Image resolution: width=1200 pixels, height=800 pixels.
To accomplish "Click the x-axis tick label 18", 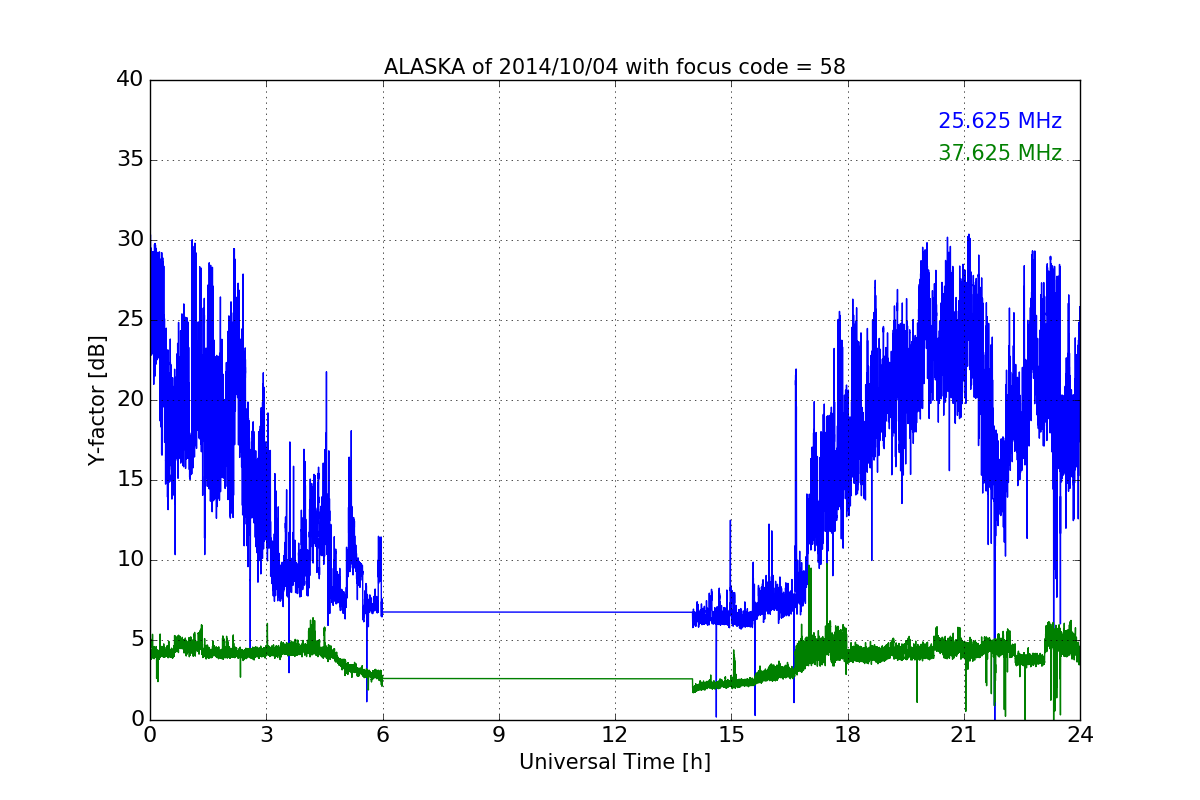I will pyautogui.click(x=847, y=735).
